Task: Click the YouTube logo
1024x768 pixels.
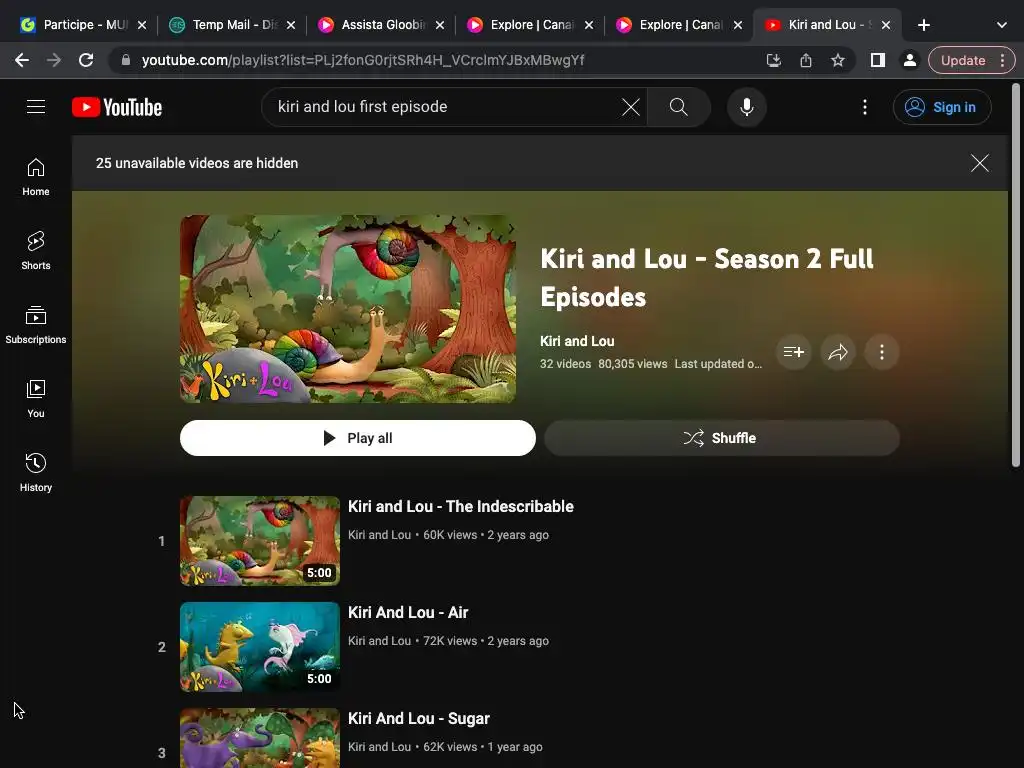Action: tap(117, 107)
